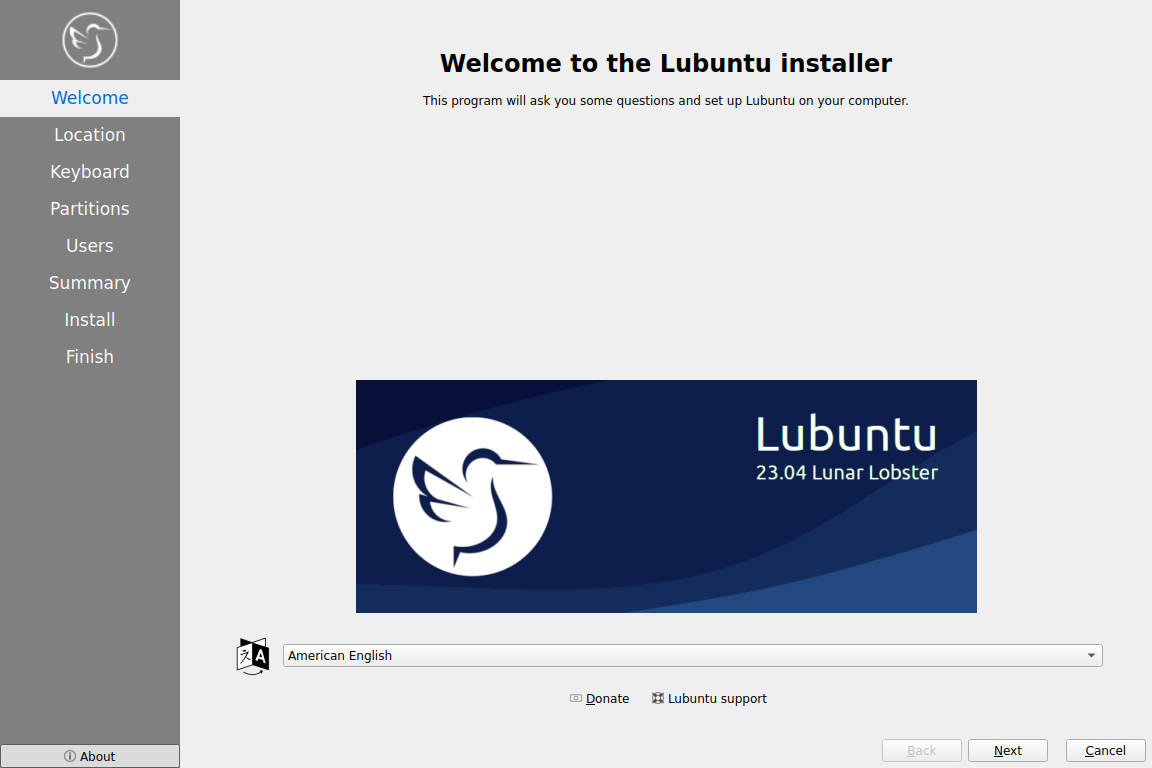Go to the Location step
1152x768 pixels.
[90, 135]
